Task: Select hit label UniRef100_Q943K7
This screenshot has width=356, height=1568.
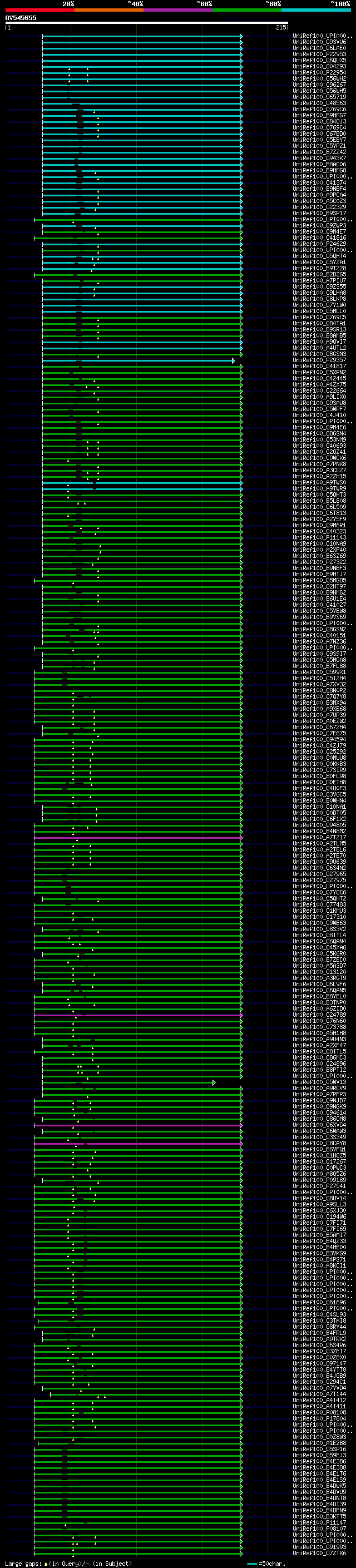Action: [319, 159]
